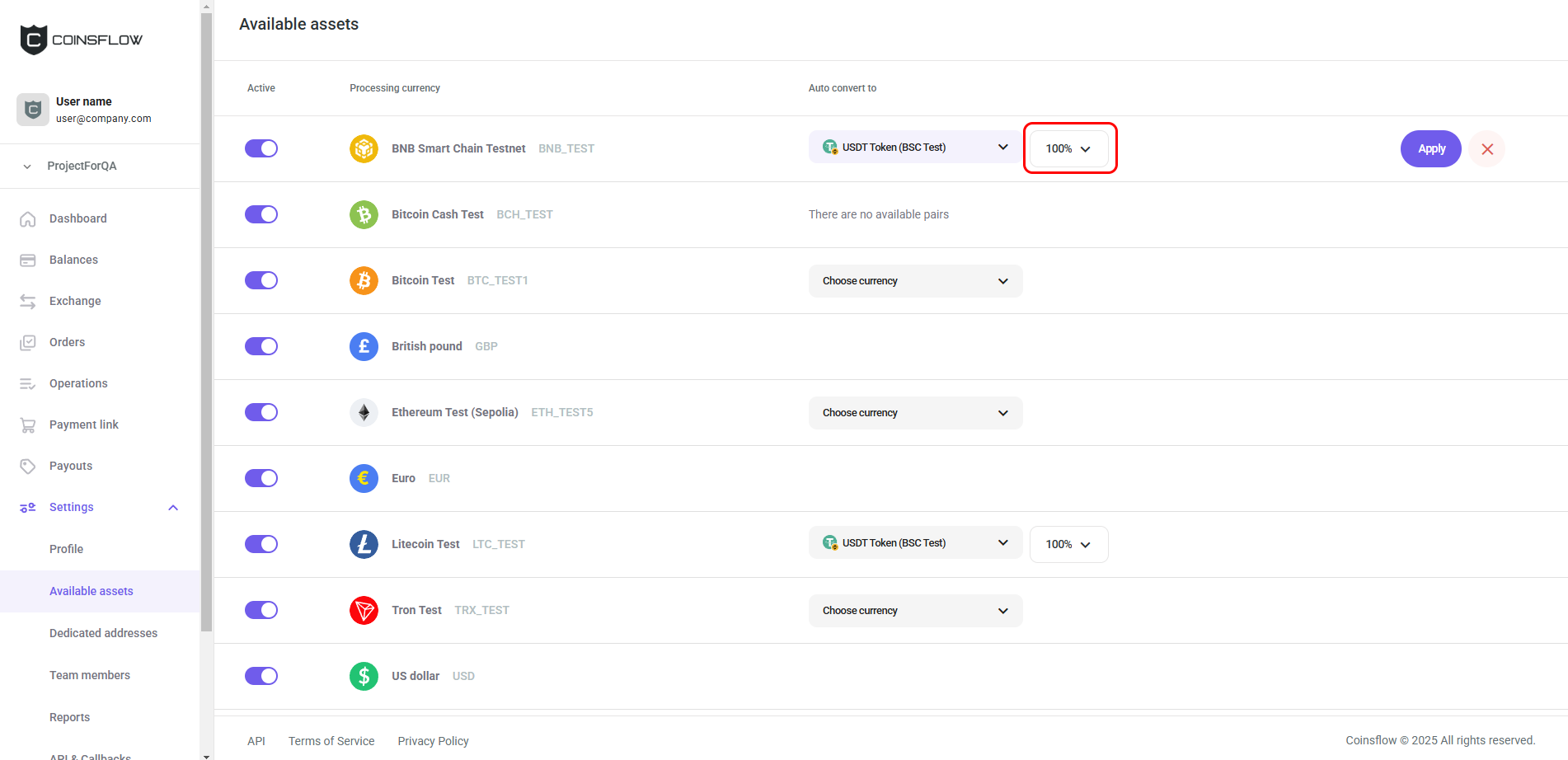Click the user avatar icon
1568x760 pixels.
coord(33,109)
